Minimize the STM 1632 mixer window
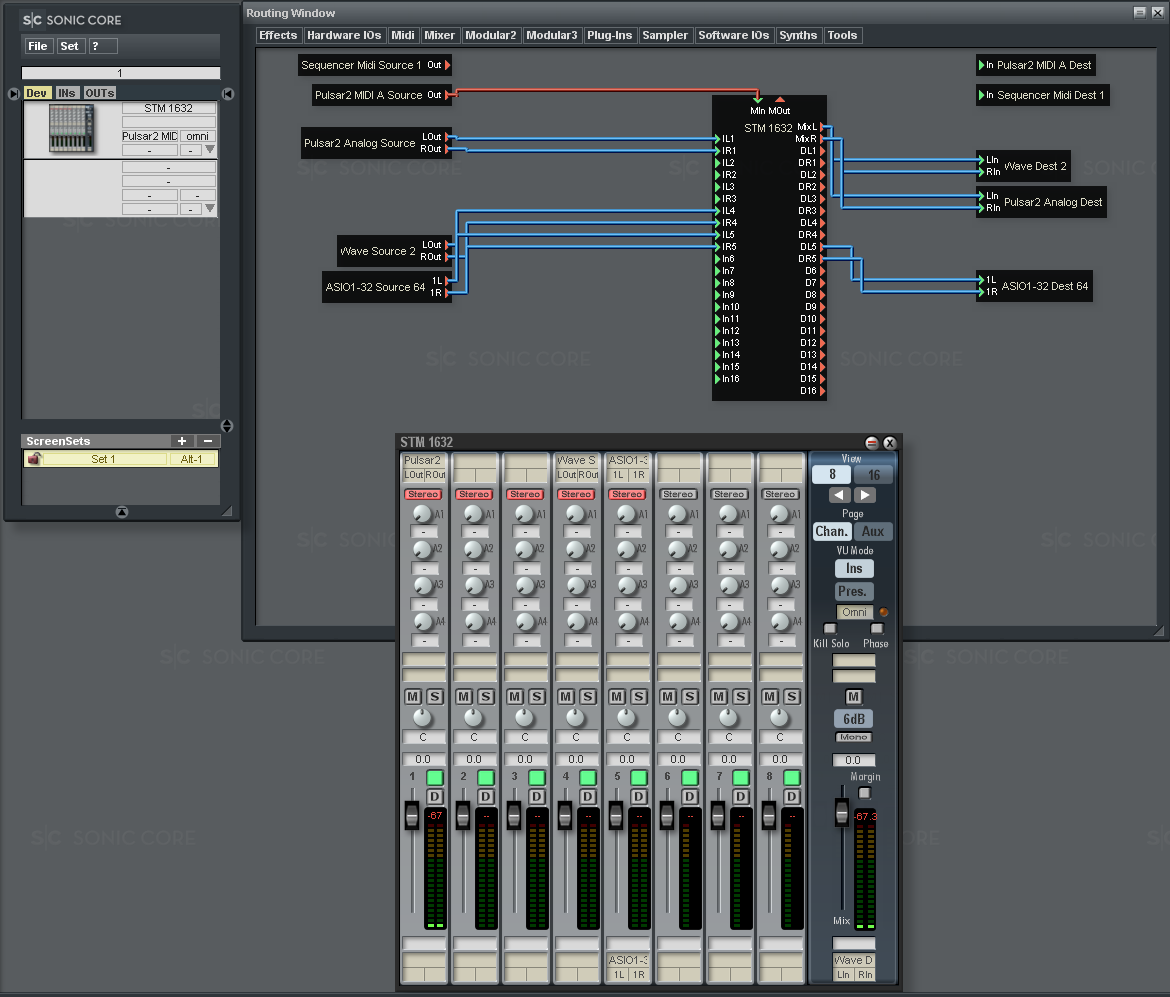The width and height of the screenshot is (1170, 997). [x=872, y=443]
